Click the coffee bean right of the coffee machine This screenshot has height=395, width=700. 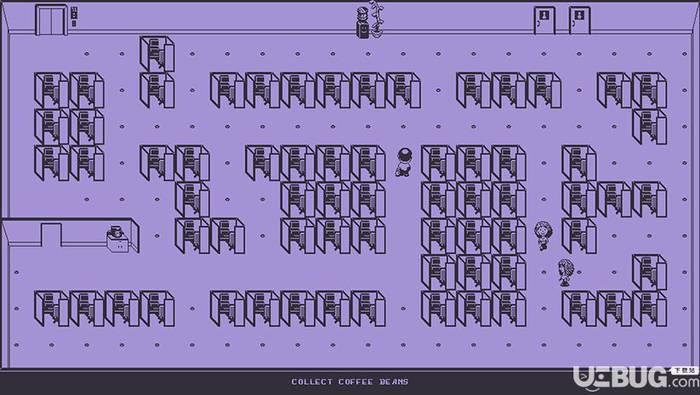point(157,236)
